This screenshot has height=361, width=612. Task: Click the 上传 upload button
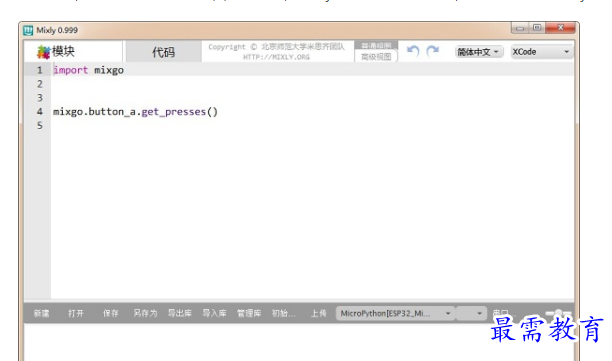pos(318,313)
